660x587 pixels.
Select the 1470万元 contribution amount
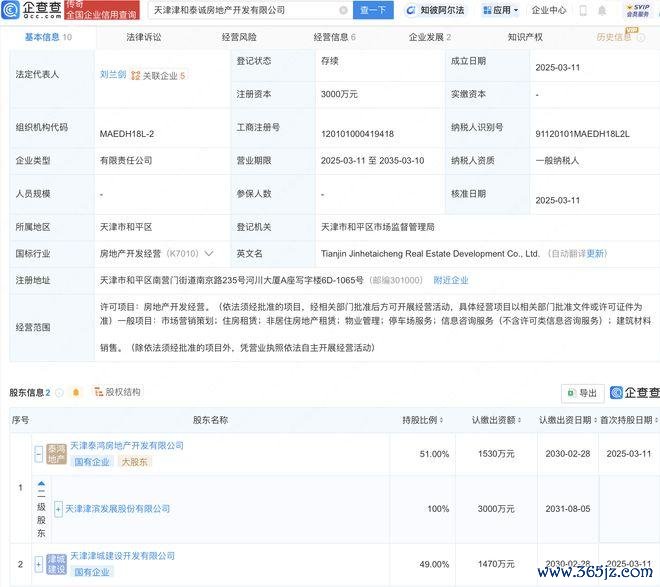(x=496, y=564)
